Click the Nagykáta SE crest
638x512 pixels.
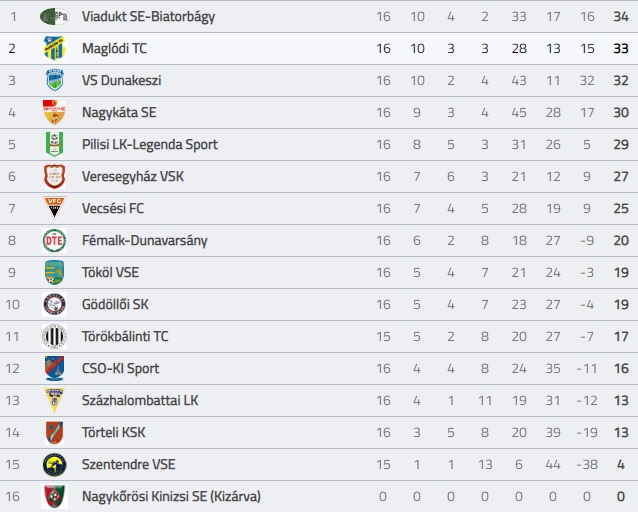click(x=55, y=112)
